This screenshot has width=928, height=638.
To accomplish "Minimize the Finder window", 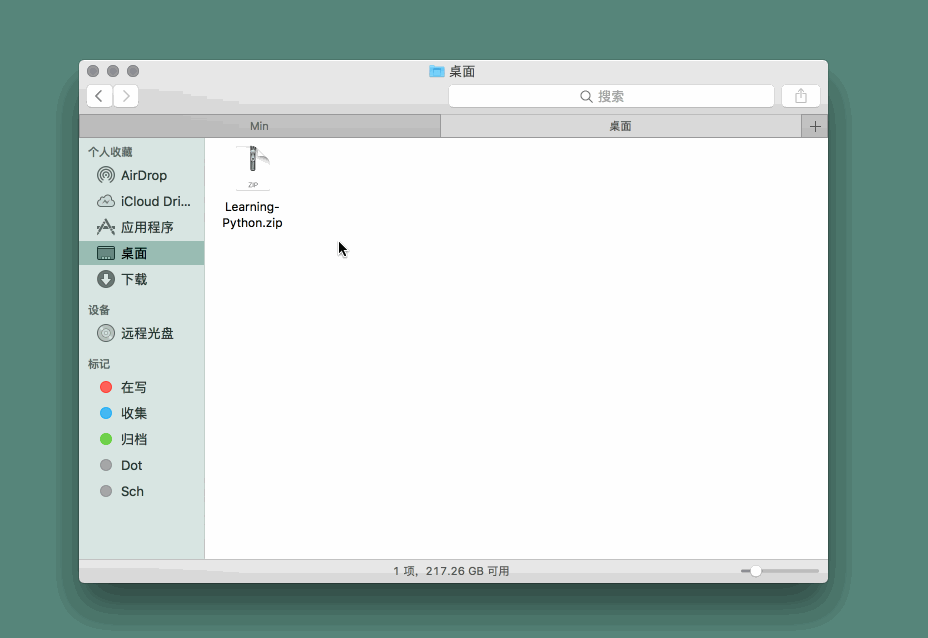I will point(113,71).
